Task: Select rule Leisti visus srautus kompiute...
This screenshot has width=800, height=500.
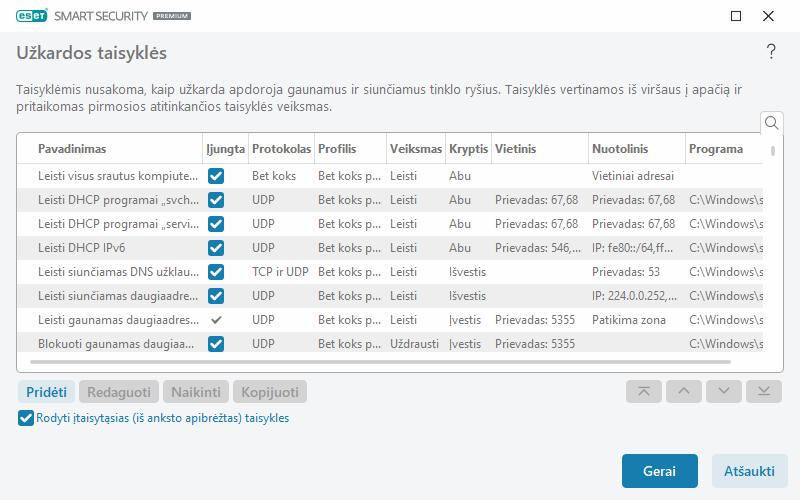Action: [x=118, y=176]
